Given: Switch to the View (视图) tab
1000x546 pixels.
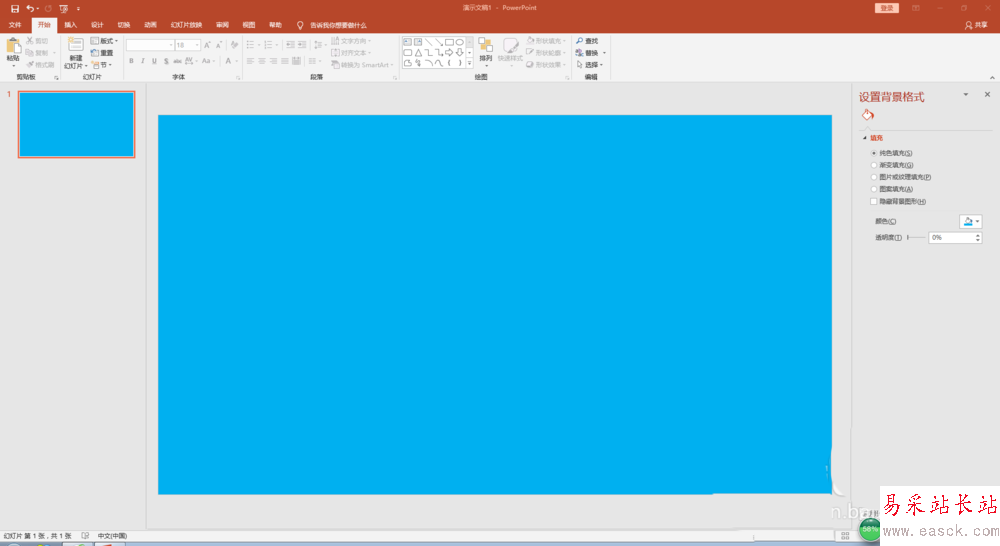Looking at the screenshot, I should 249,26.
